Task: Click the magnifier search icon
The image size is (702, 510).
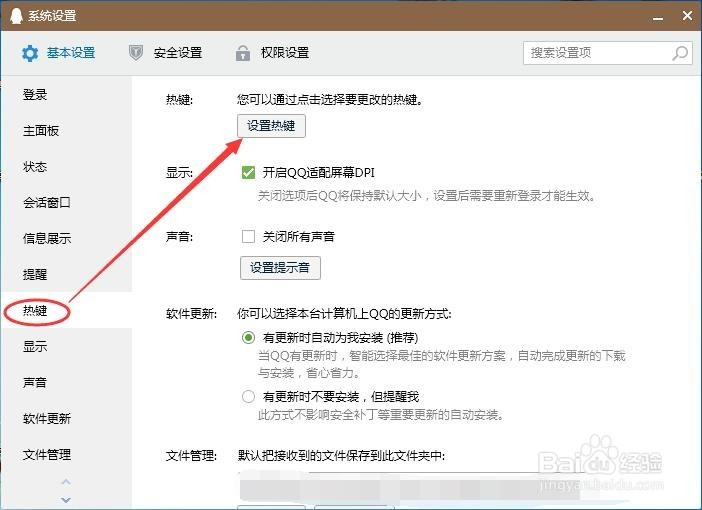Action: [x=680, y=53]
